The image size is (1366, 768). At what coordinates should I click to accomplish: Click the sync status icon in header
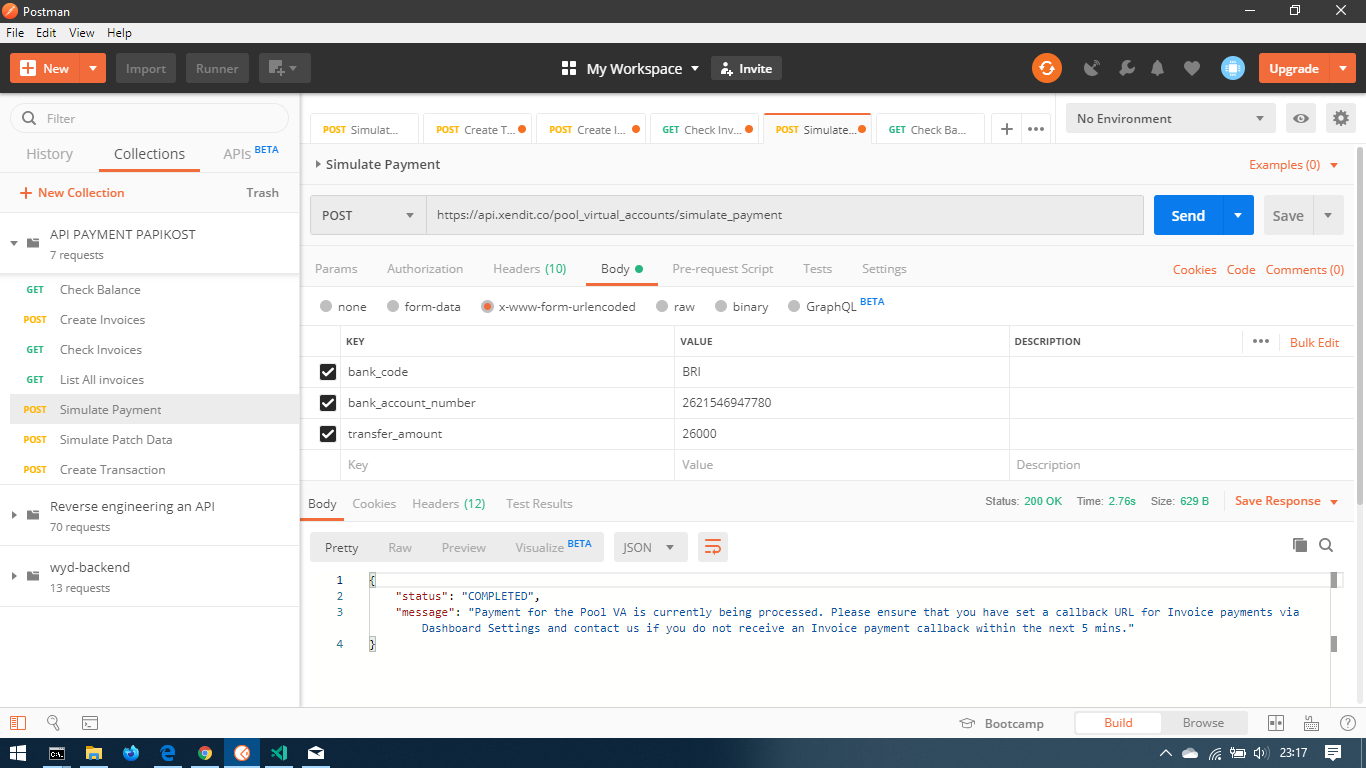point(1047,68)
